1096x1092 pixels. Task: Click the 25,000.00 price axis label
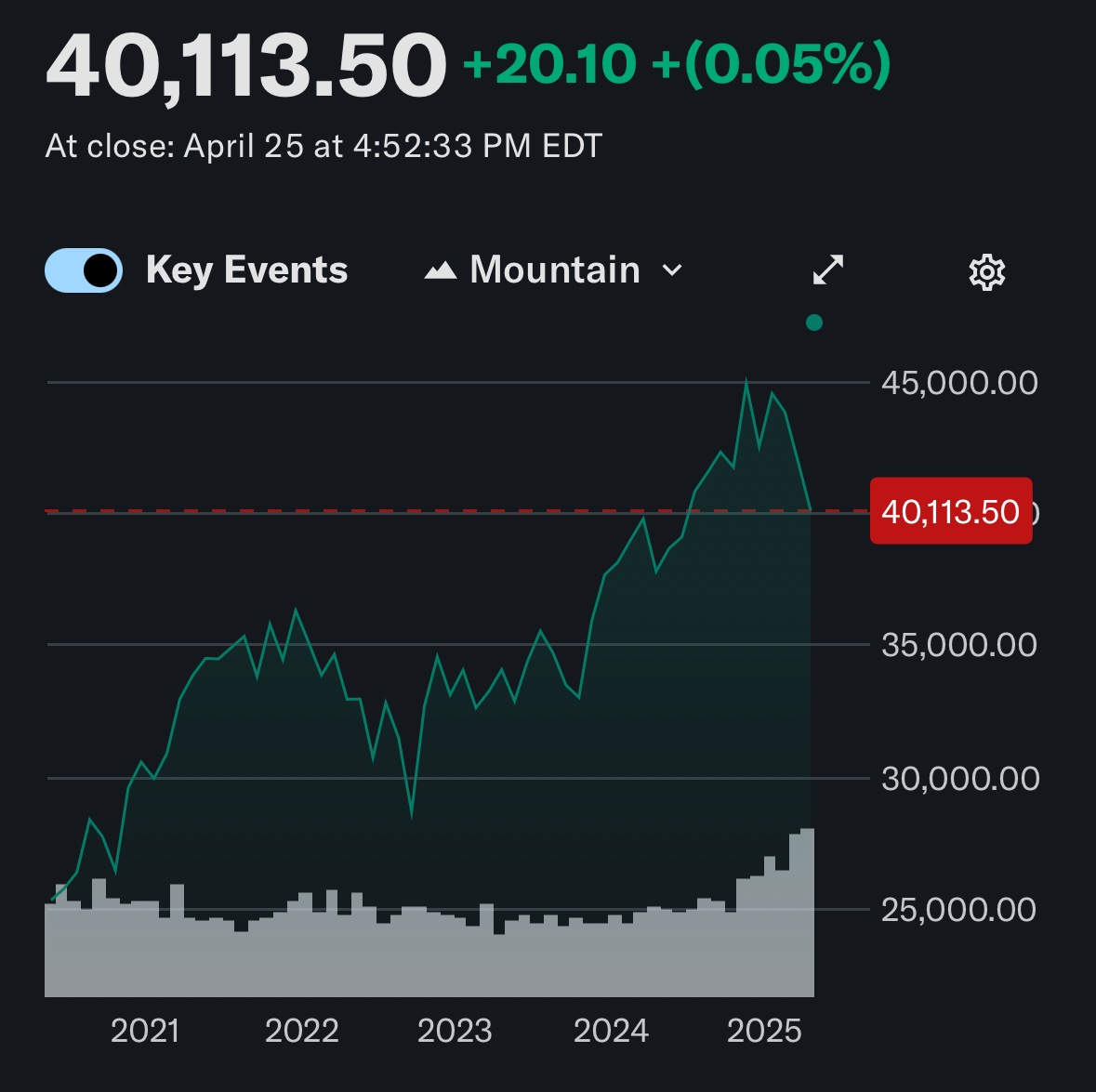point(959,909)
